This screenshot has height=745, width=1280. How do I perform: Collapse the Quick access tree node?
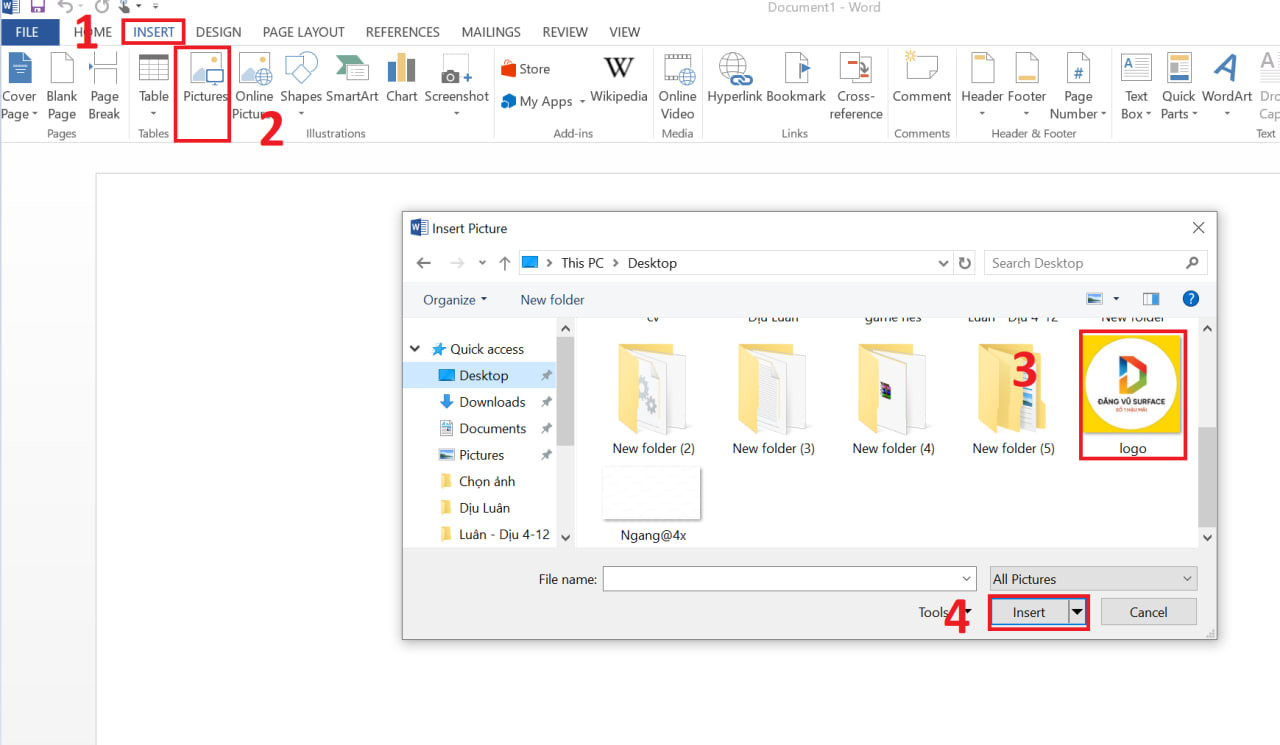pos(415,349)
